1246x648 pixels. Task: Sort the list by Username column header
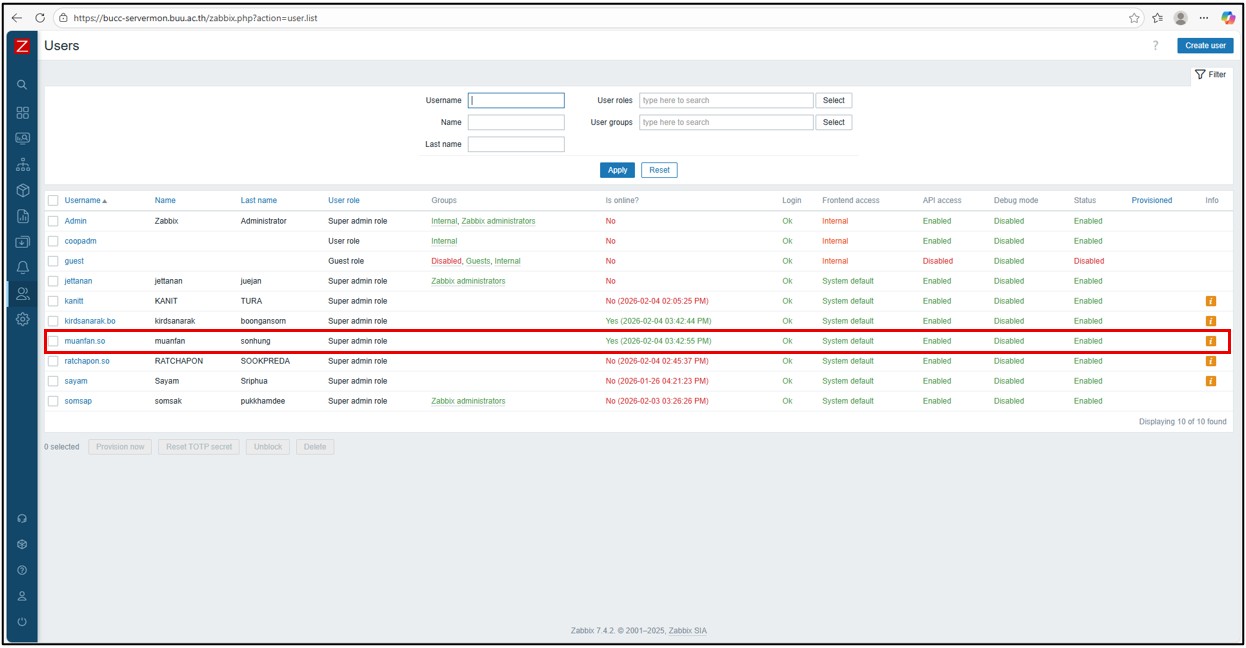85,201
